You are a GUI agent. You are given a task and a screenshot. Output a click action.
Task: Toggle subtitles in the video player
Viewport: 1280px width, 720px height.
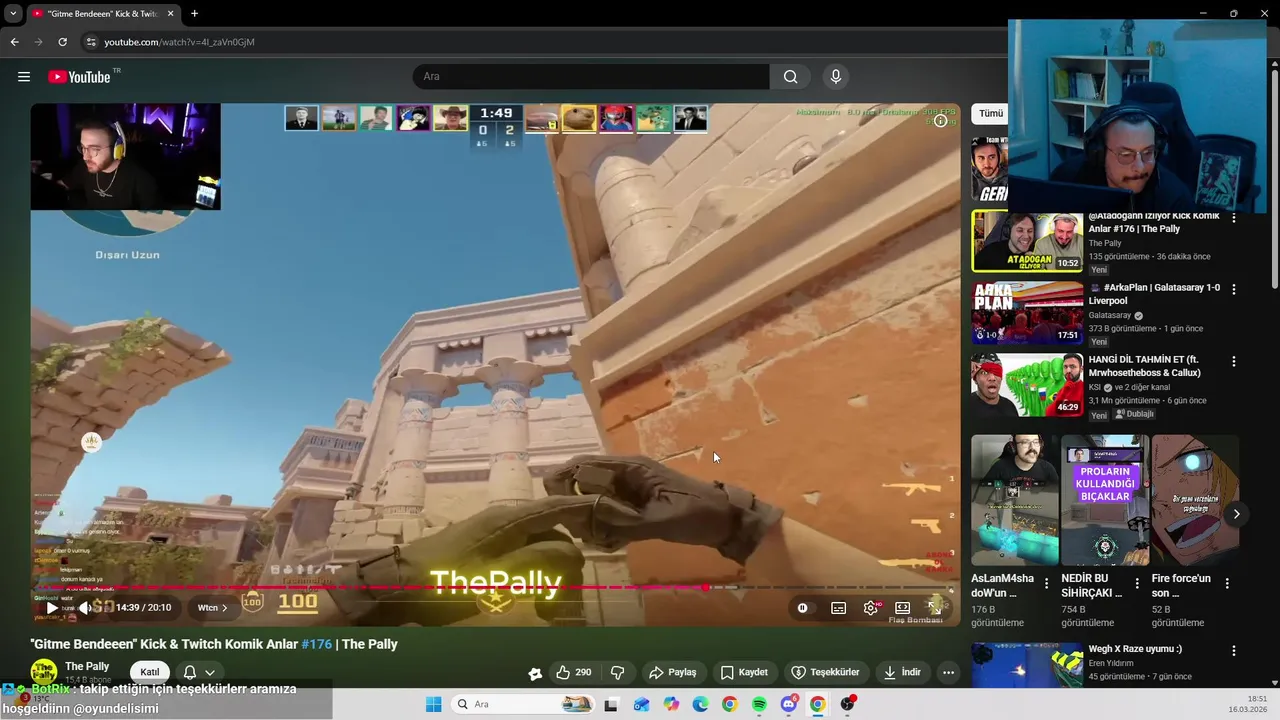839,607
